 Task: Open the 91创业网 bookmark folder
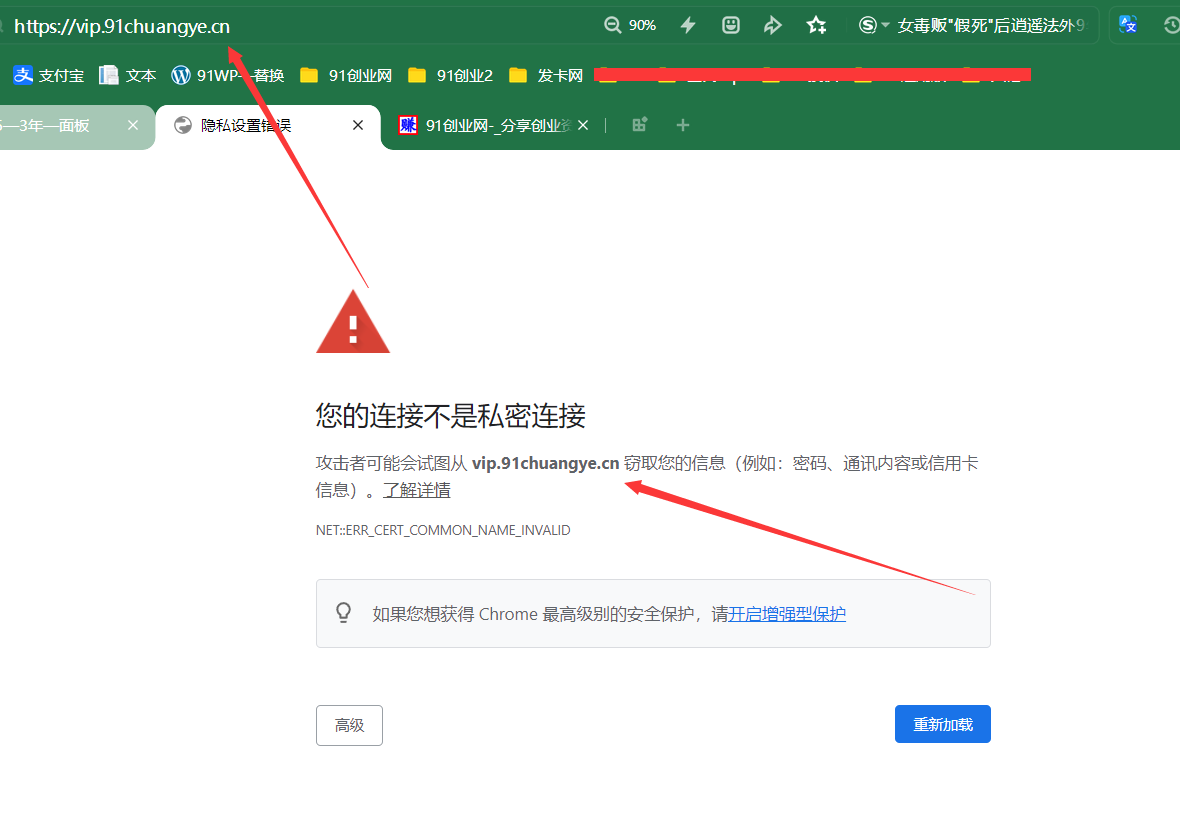346,75
